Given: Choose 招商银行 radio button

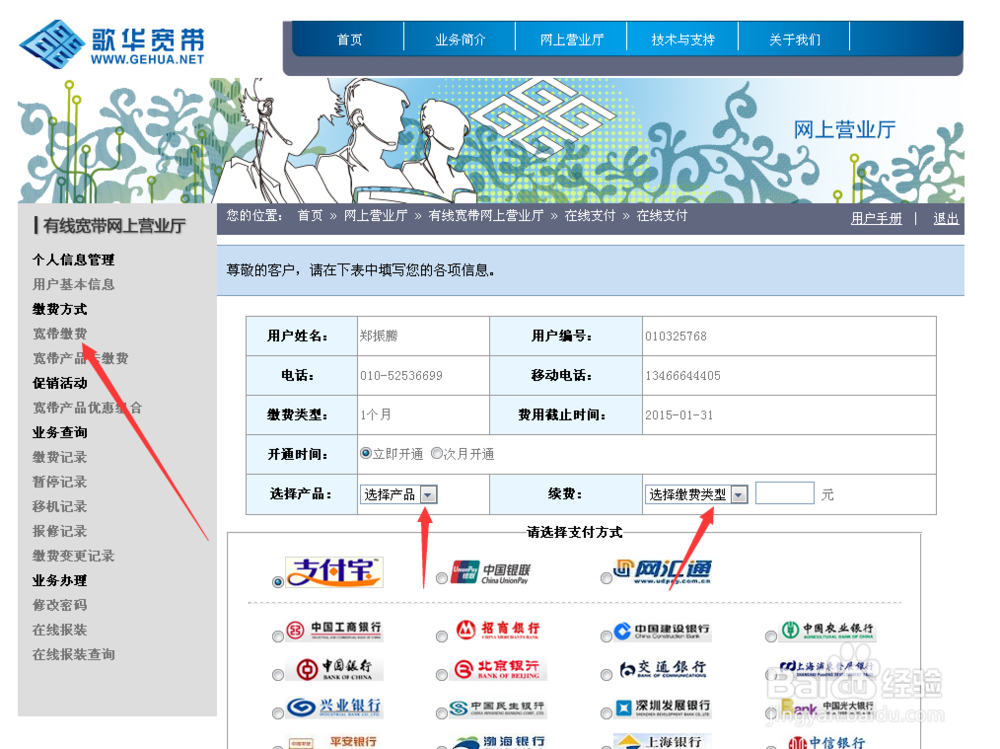Looking at the screenshot, I should 441,636.
